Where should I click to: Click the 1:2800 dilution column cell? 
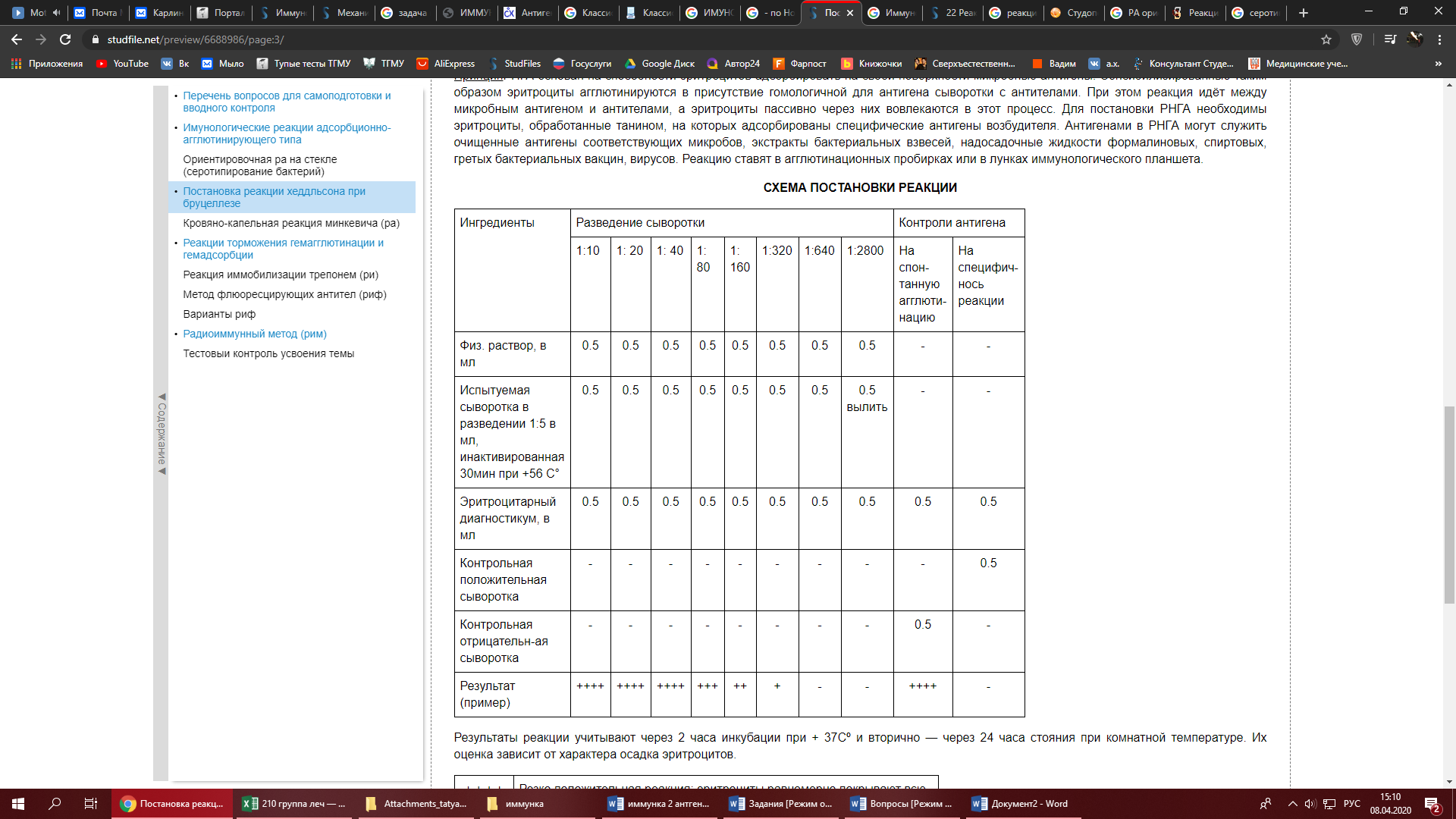867,284
